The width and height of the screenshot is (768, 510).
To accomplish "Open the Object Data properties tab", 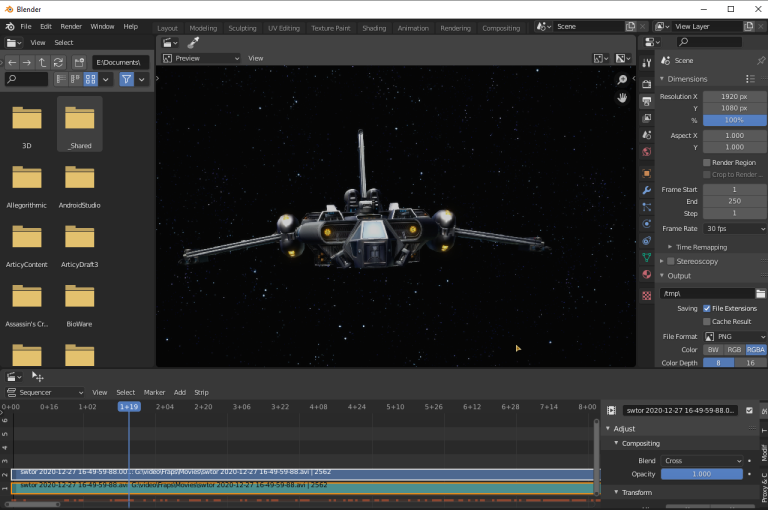I will [x=647, y=257].
